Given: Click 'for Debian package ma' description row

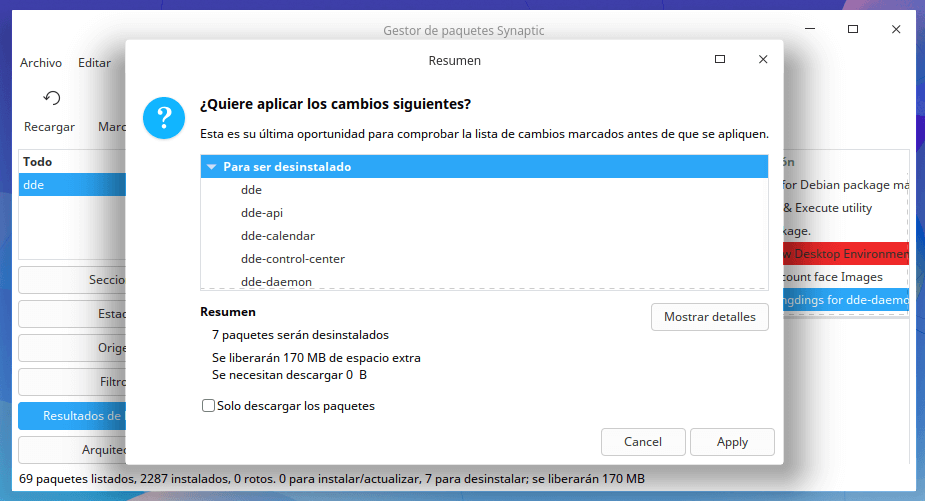Looking at the screenshot, I should tap(846, 185).
